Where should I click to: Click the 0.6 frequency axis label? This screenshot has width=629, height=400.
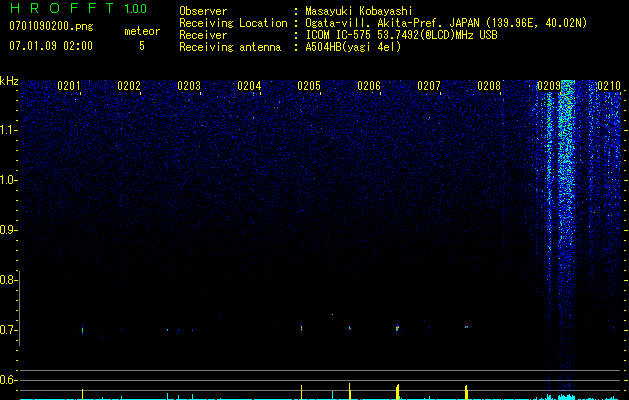[x=7, y=380]
